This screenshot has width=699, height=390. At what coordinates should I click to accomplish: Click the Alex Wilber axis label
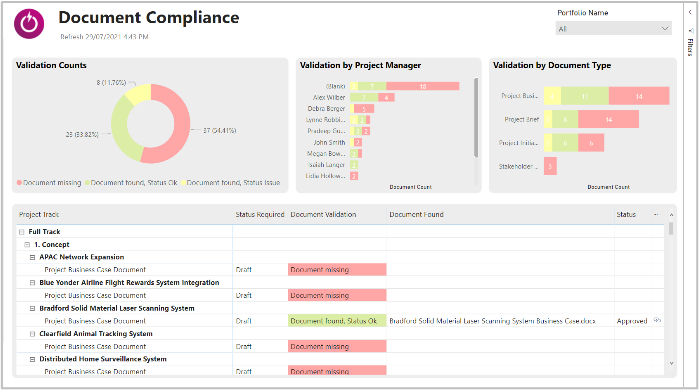point(329,97)
